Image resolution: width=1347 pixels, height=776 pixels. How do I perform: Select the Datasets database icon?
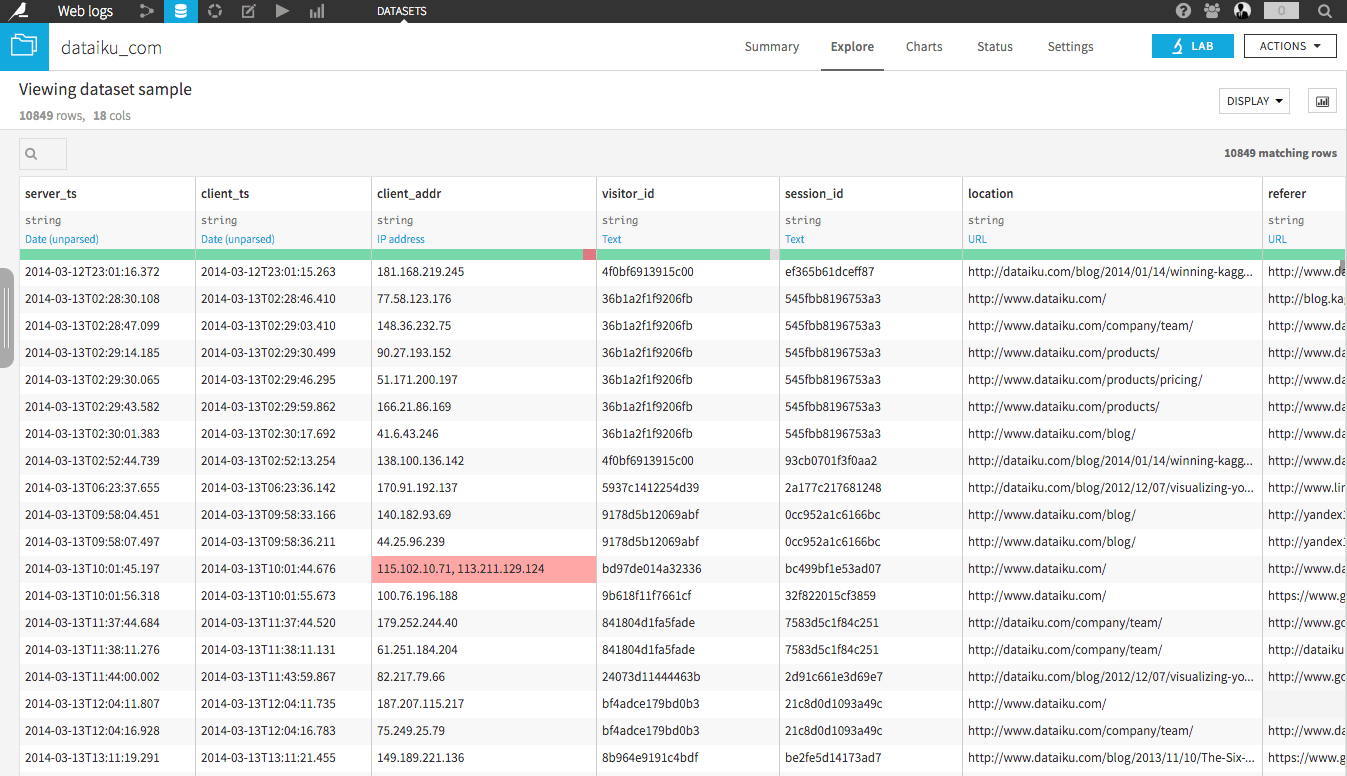click(x=181, y=11)
